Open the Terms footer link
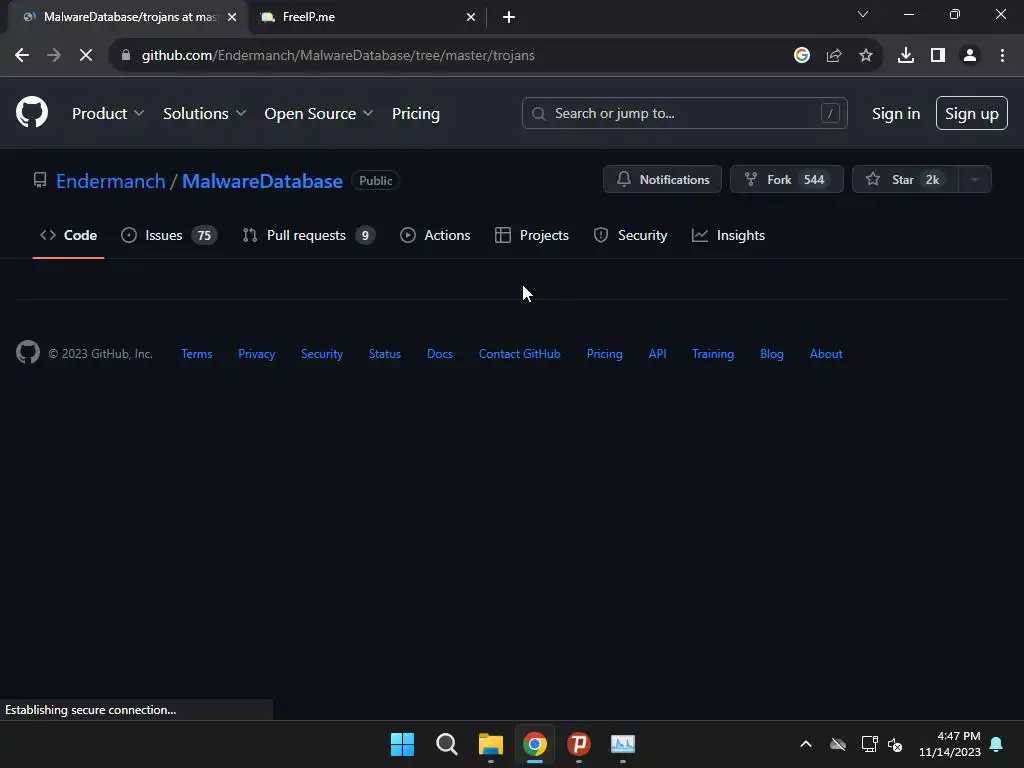1024x768 pixels. click(x=197, y=354)
